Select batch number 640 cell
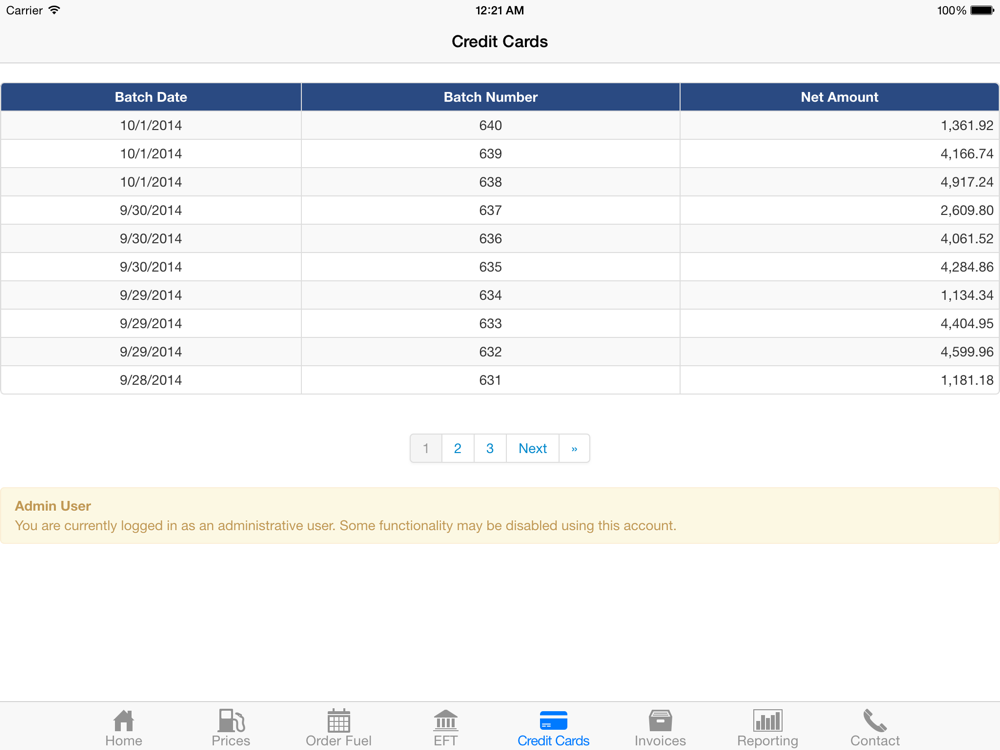The height and width of the screenshot is (750, 1000). (490, 126)
